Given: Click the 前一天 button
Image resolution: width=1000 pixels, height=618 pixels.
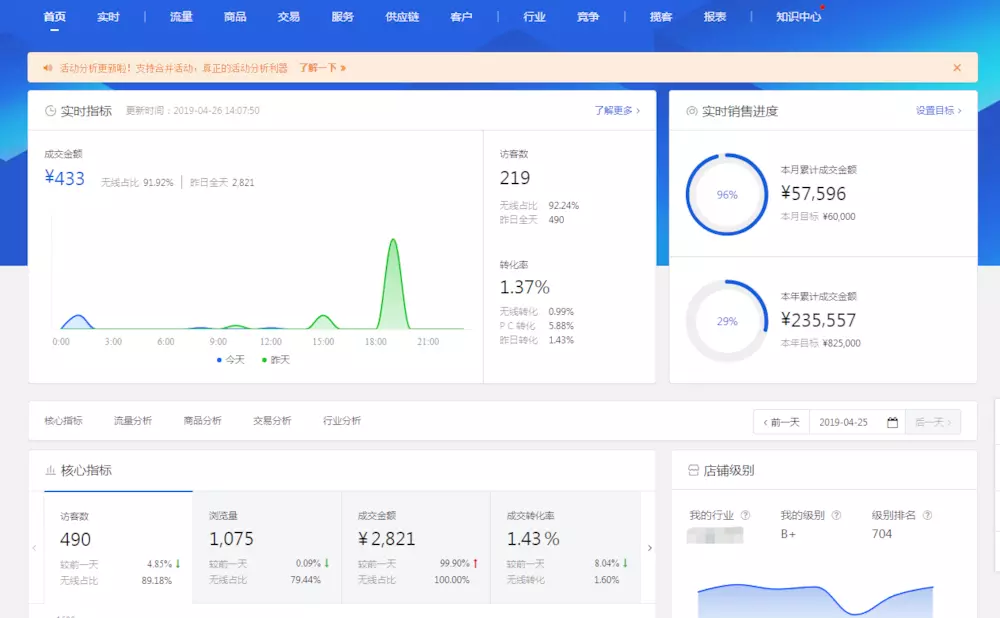Looking at the screenshot, I should point(781,422).
